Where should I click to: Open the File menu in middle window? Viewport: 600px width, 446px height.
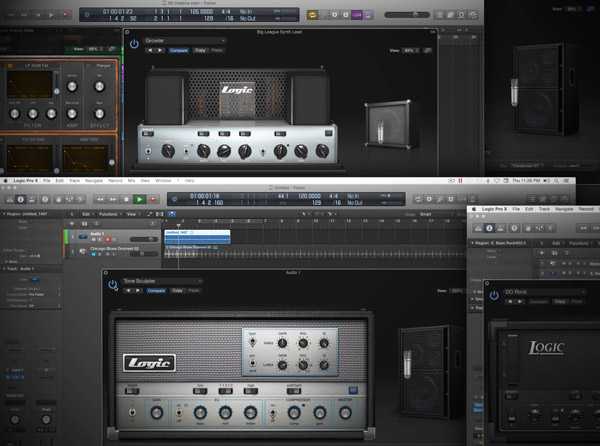(x=47, y=181)
